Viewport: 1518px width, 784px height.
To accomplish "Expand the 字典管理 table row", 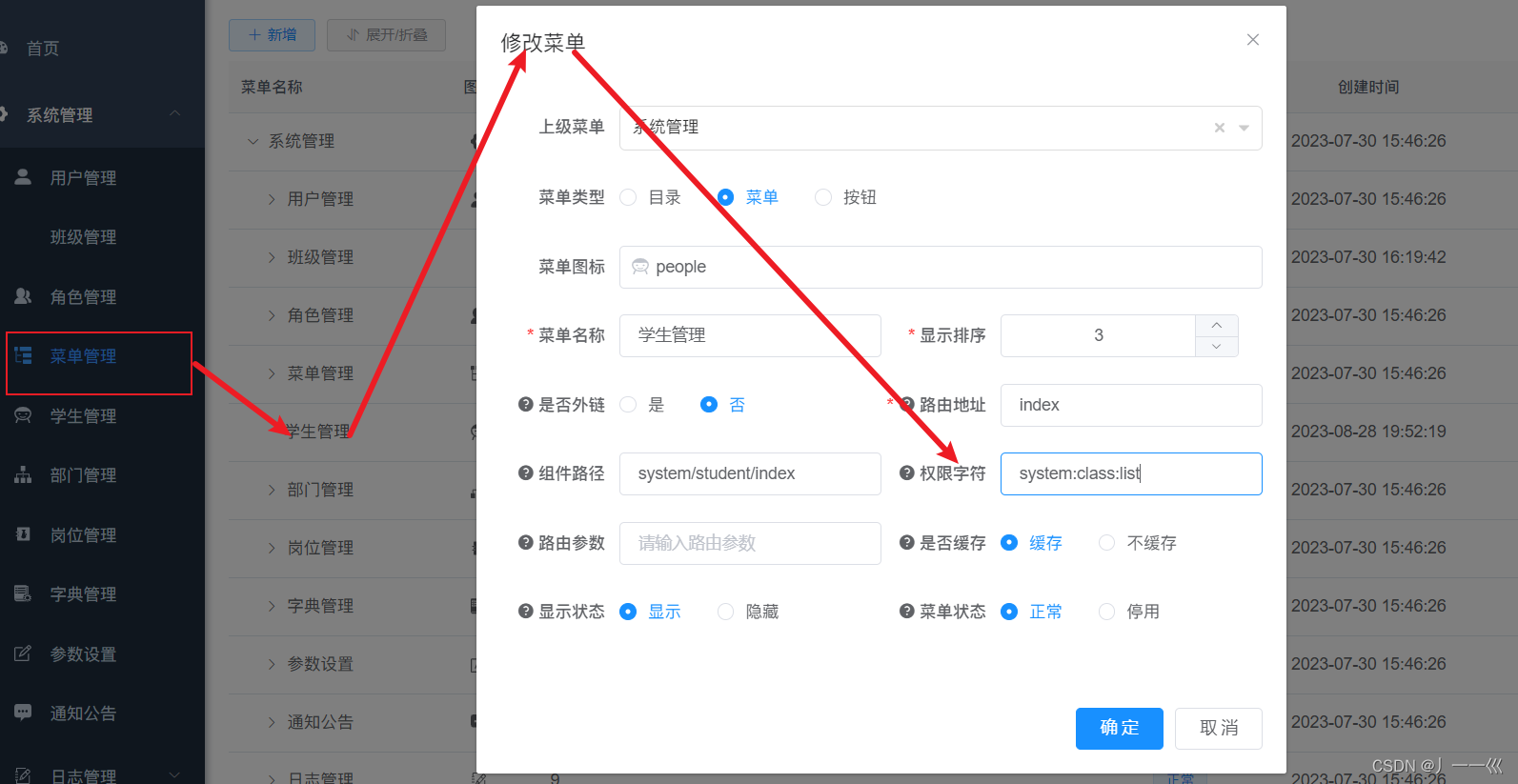I will (x=272, y=606).
